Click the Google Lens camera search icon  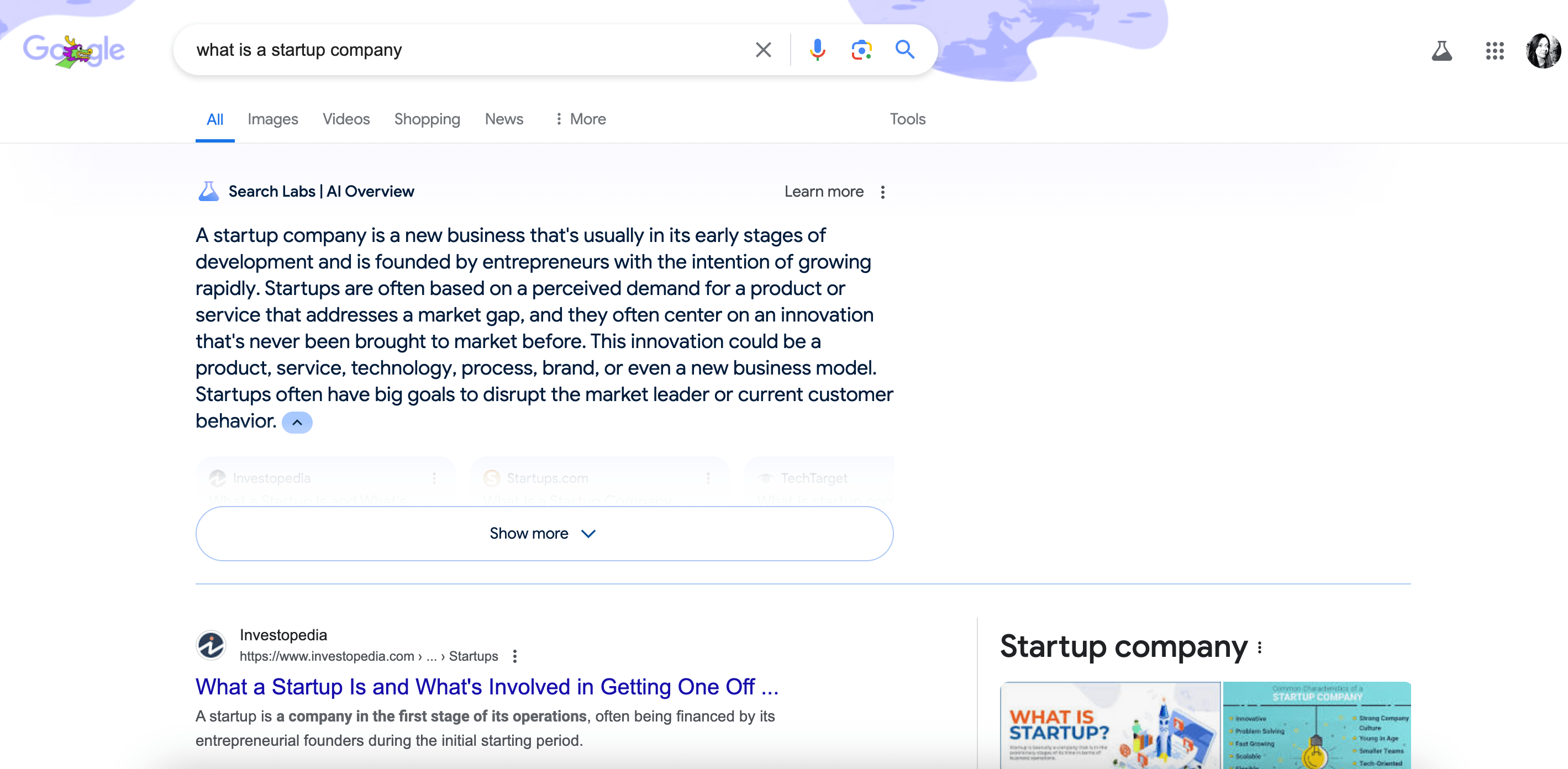(x=860, y=50)
